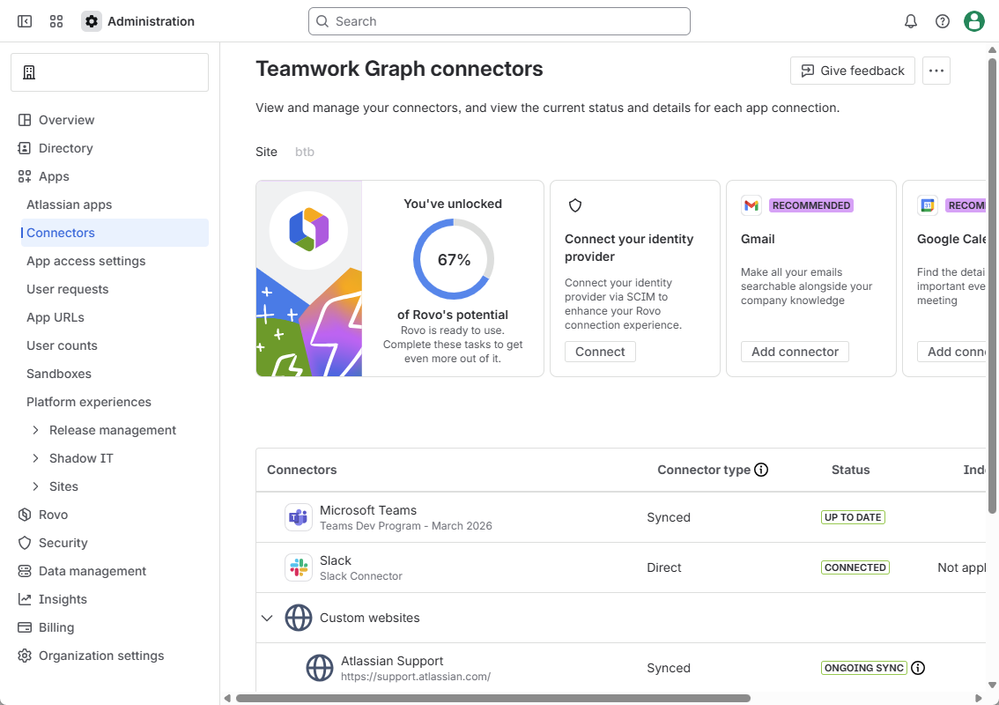Click the organization building icon
This screenshot has height=705, width=999.
[29, 72]
